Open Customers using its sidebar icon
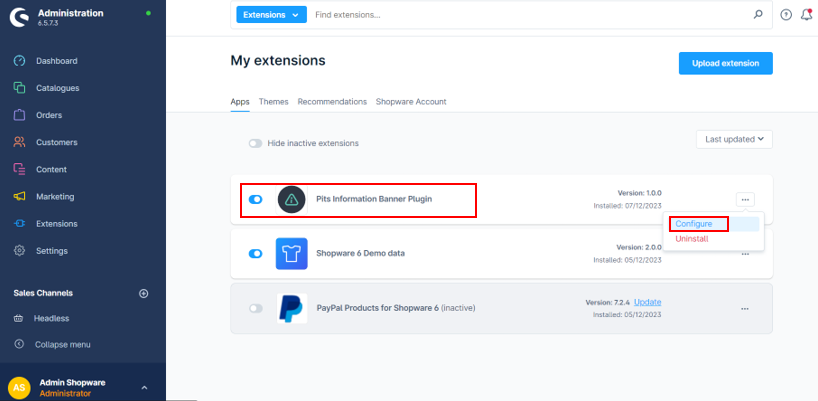The width and height of the screenshot is (818, 401). tap(19, 142)
